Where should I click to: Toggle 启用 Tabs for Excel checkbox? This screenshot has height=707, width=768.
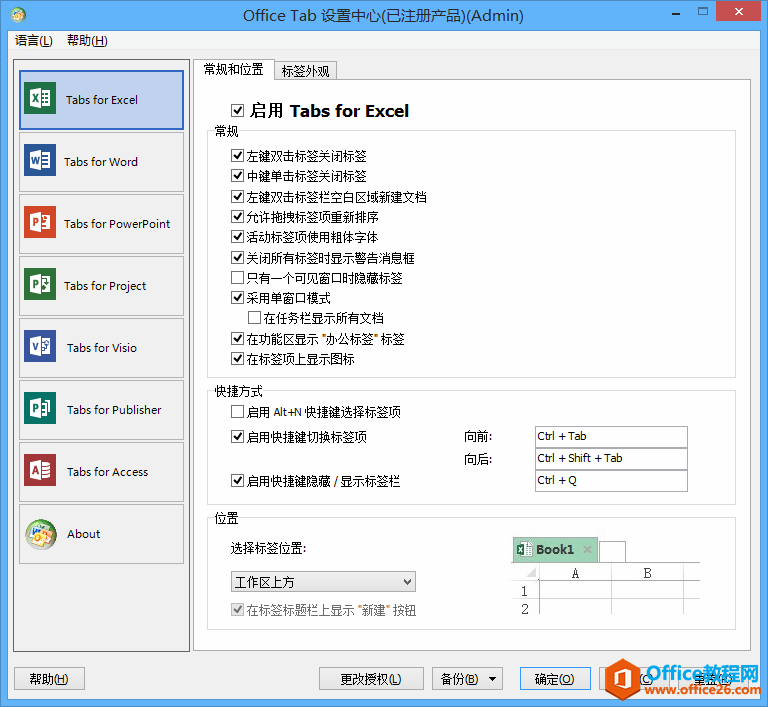pyautogui.click(x=238, y=111)
